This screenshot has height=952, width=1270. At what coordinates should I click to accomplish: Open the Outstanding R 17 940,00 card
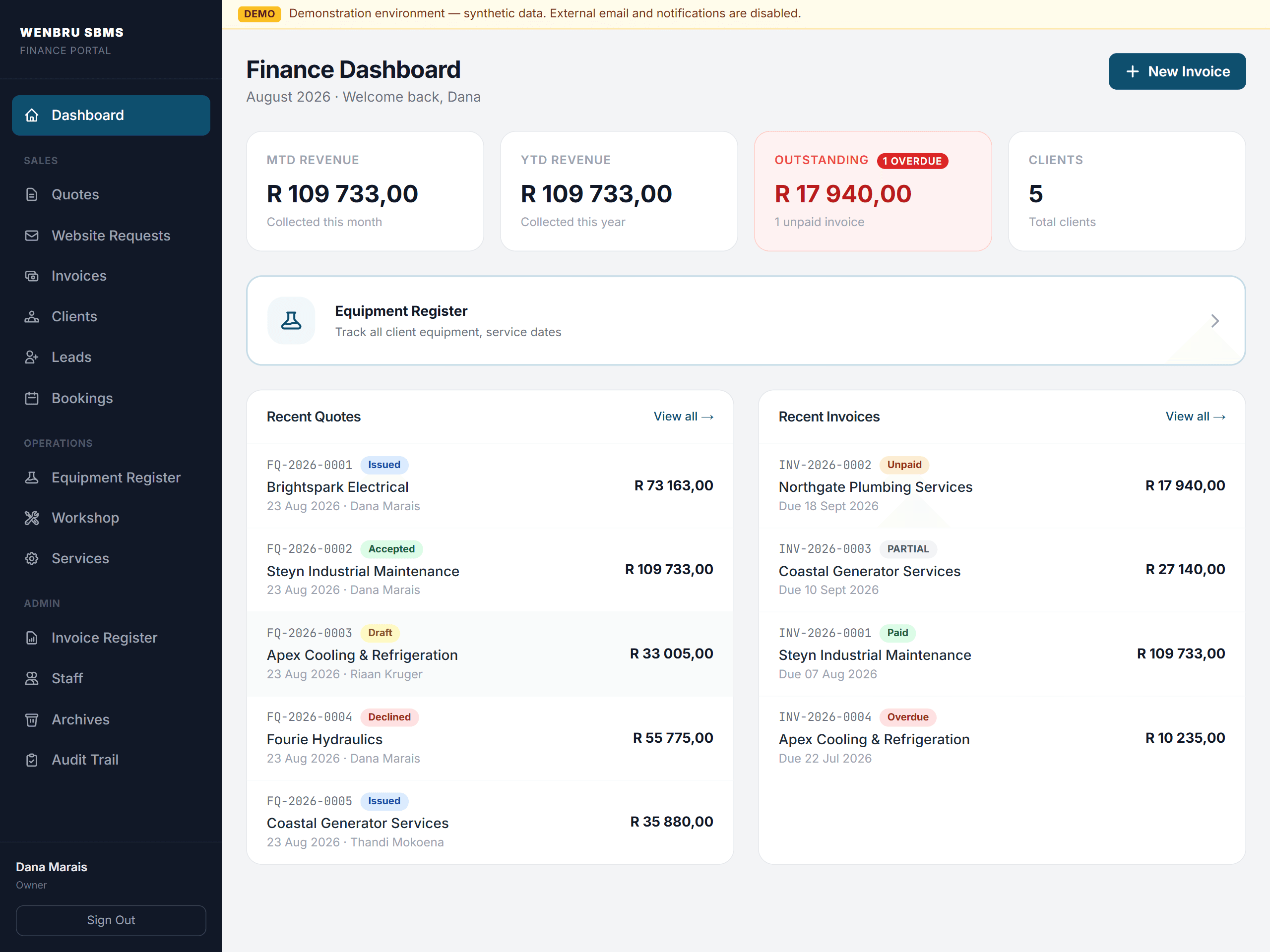tap(873, 191)
